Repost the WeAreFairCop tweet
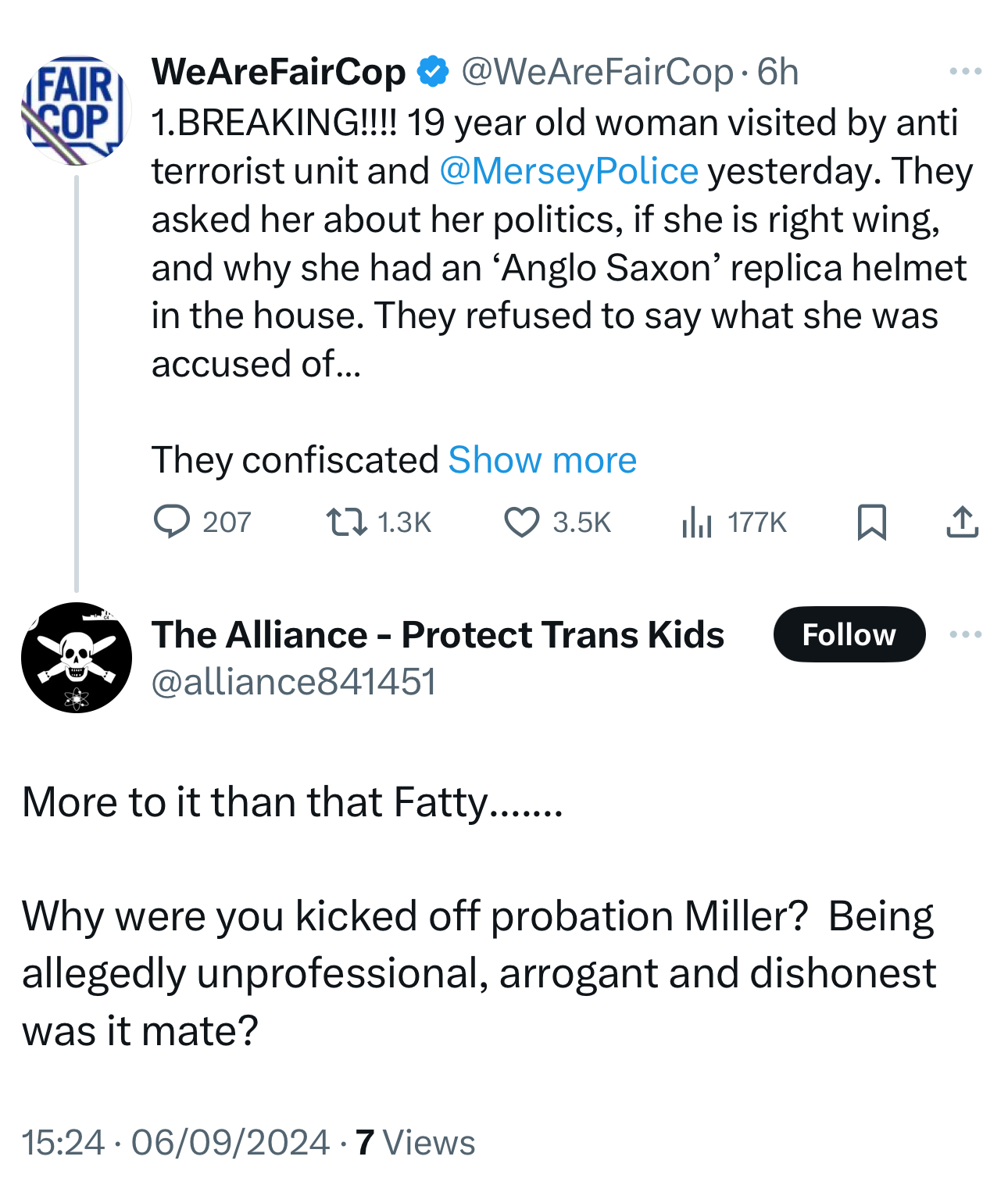 pyautogui.click(x=346, y=522)
